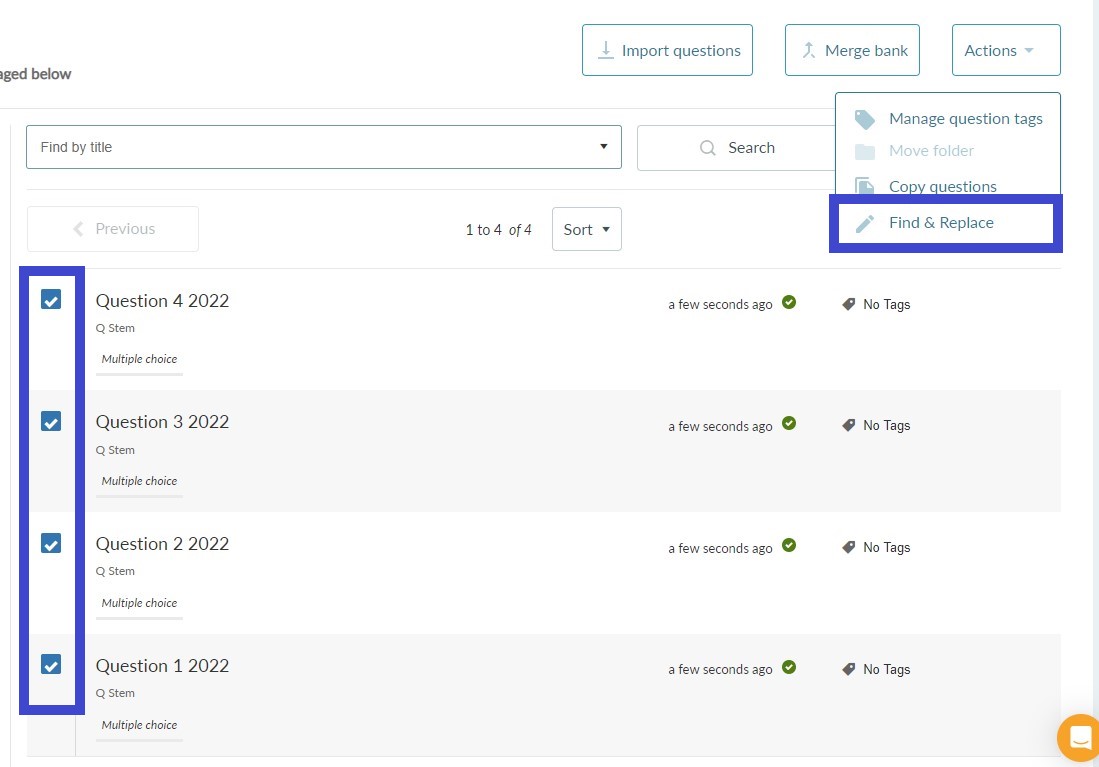Screen dimensions: 1099x767
Task: Open the Question 4 2022 title
Action: click(162, 301)
